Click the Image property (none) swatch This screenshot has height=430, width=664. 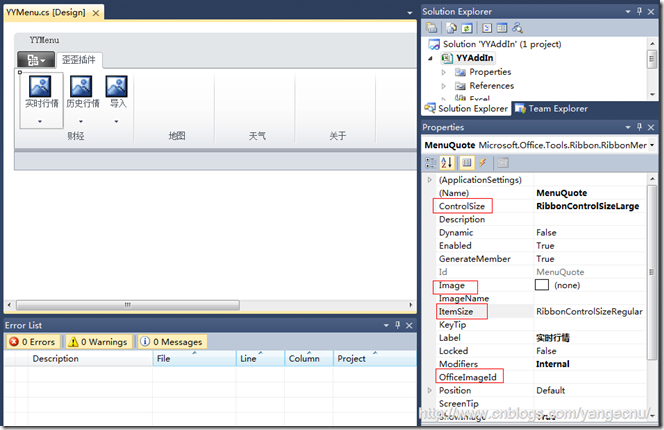tap(542, 285)
